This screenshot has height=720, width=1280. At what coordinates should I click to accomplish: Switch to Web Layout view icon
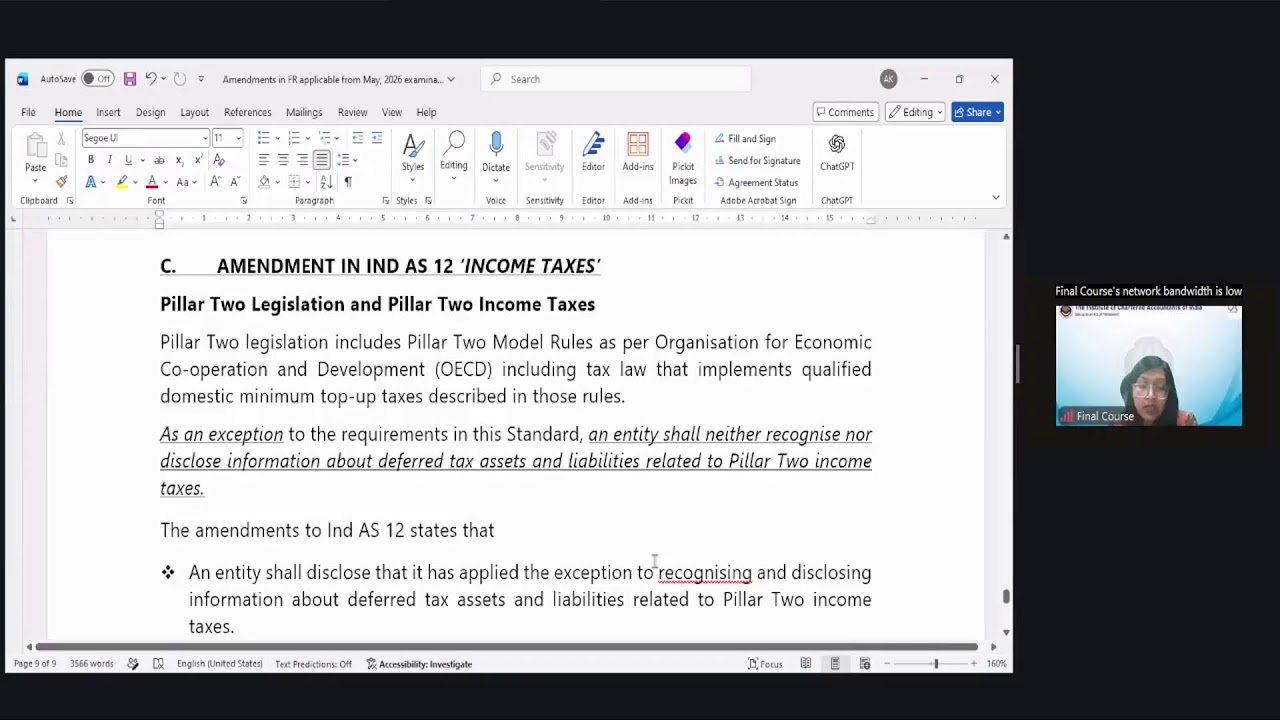pyautogui.click(x=865, y=664)
